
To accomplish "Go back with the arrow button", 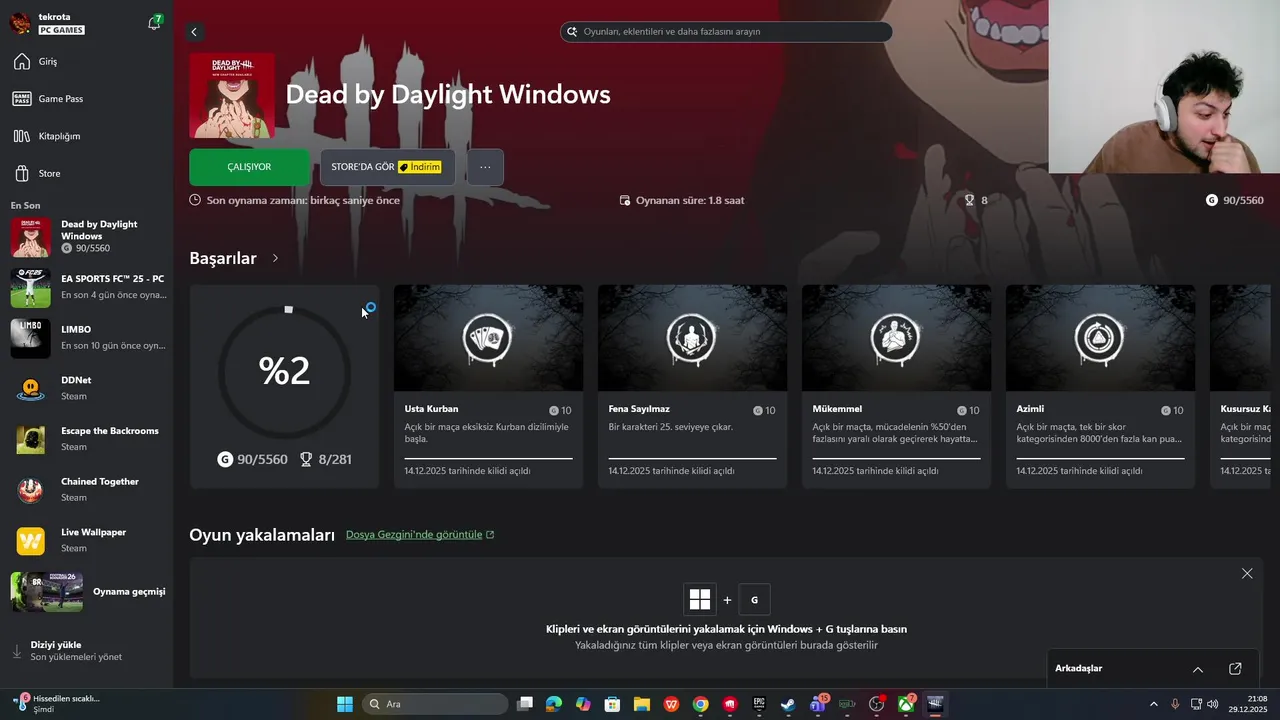I will pos(194,32).
